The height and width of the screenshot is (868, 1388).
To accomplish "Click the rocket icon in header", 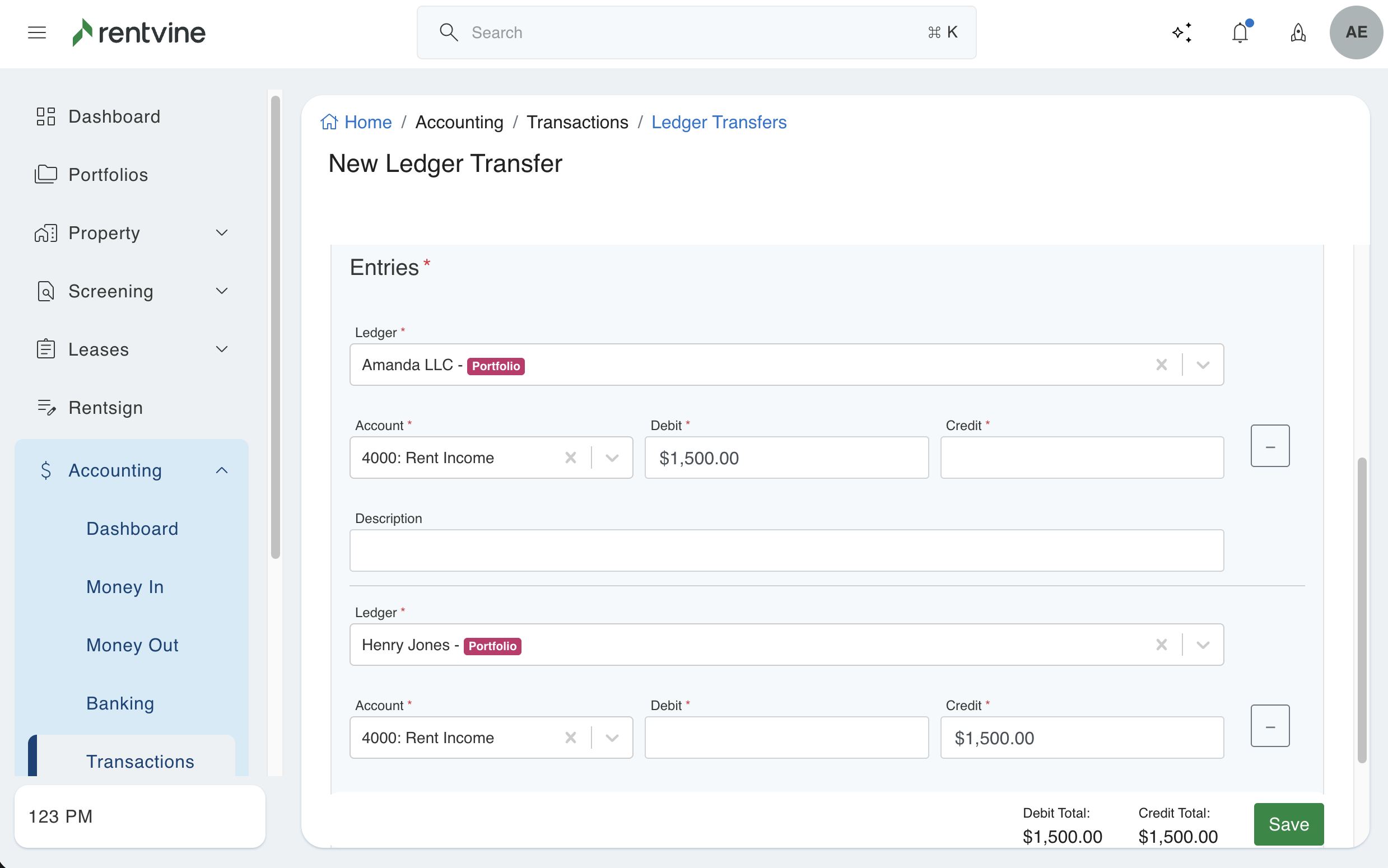I will click(x=1298, y=32).
